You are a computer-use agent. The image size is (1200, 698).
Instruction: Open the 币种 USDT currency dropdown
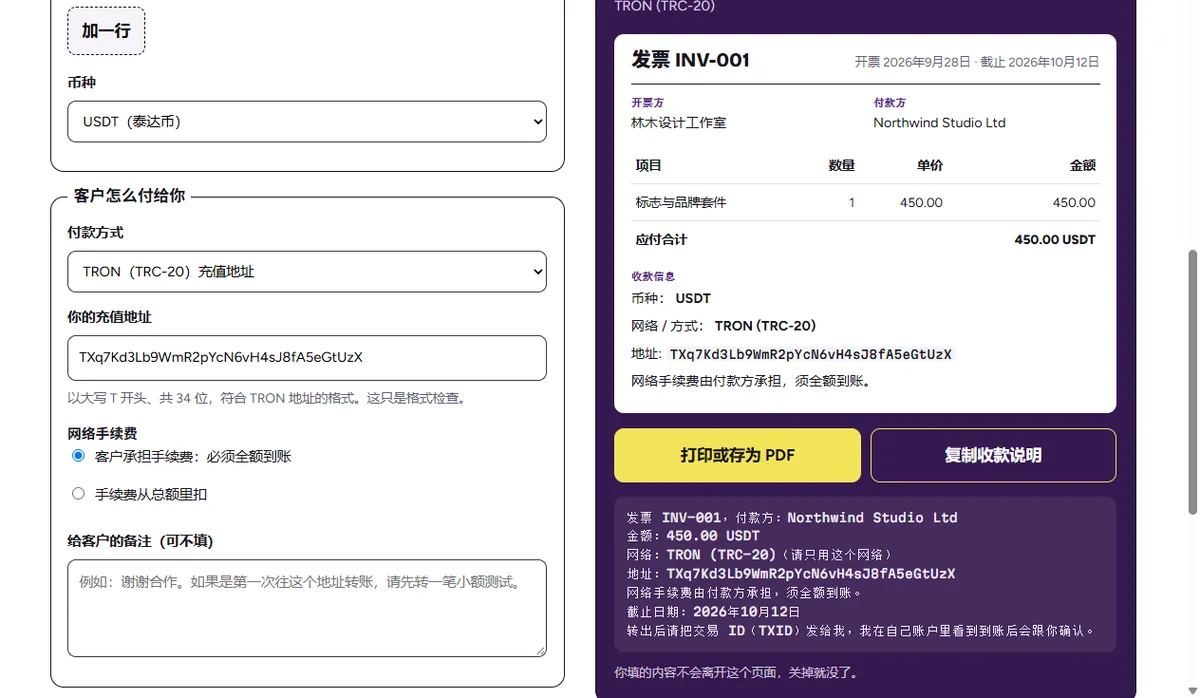coord(307,122)
